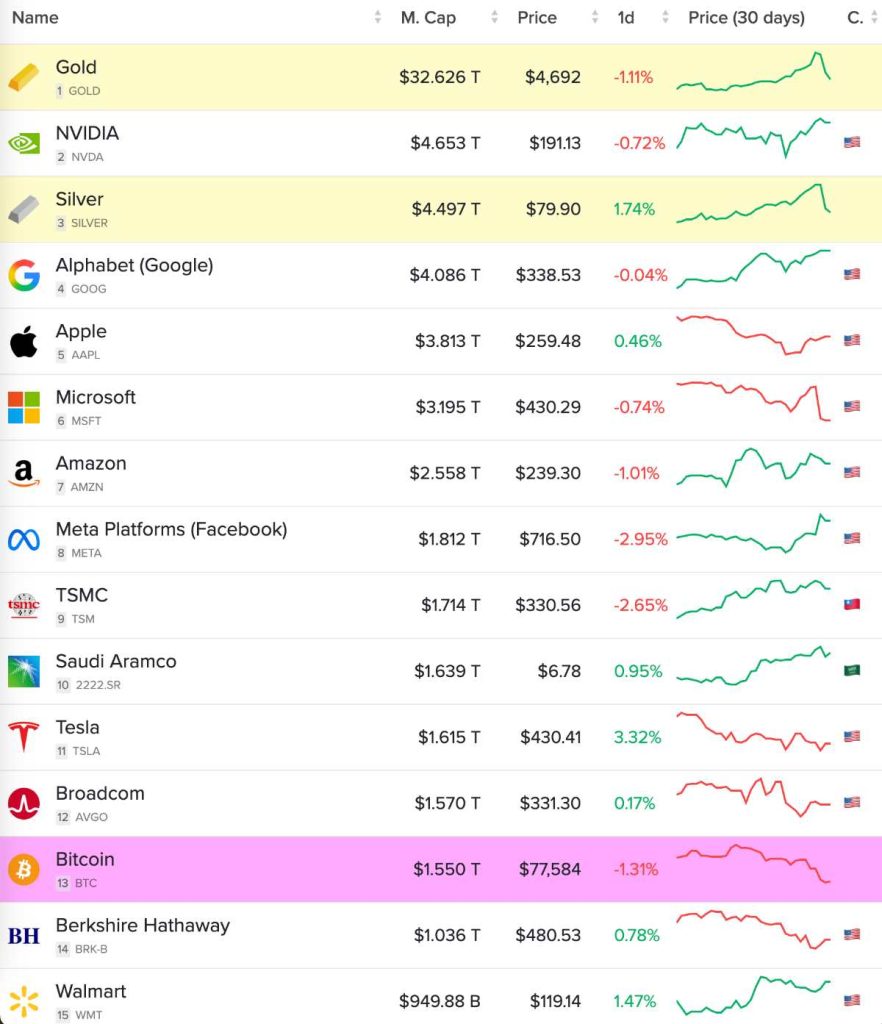Click the Walmart spark logo

tap(24, 1001)
